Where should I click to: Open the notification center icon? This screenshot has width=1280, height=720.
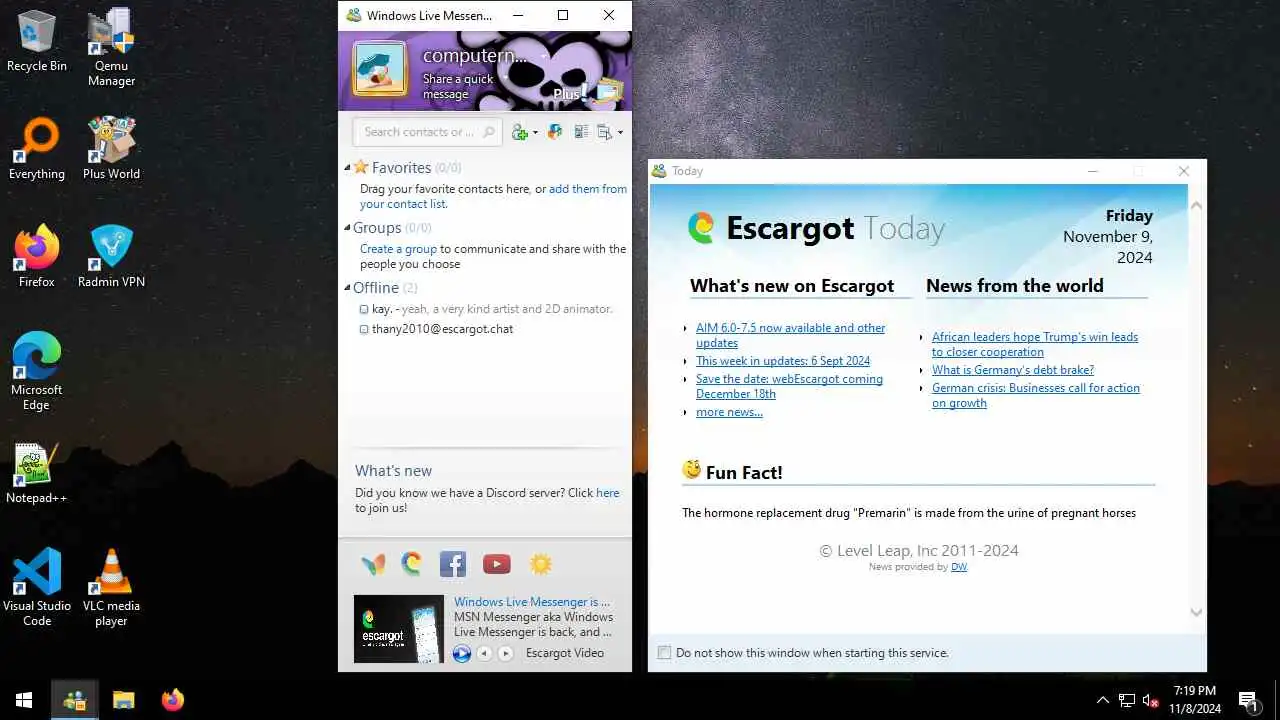click(x=1248, y=700)
